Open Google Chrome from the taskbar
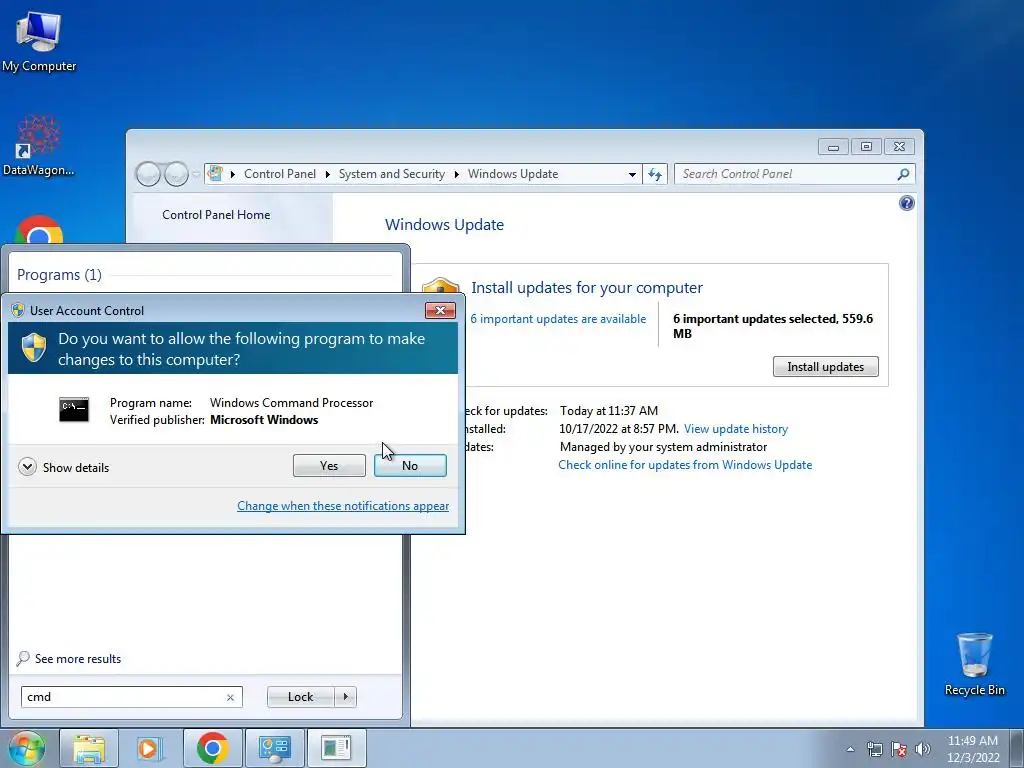The height and width of the screenshot is (768, 1024). pos(212,748)
